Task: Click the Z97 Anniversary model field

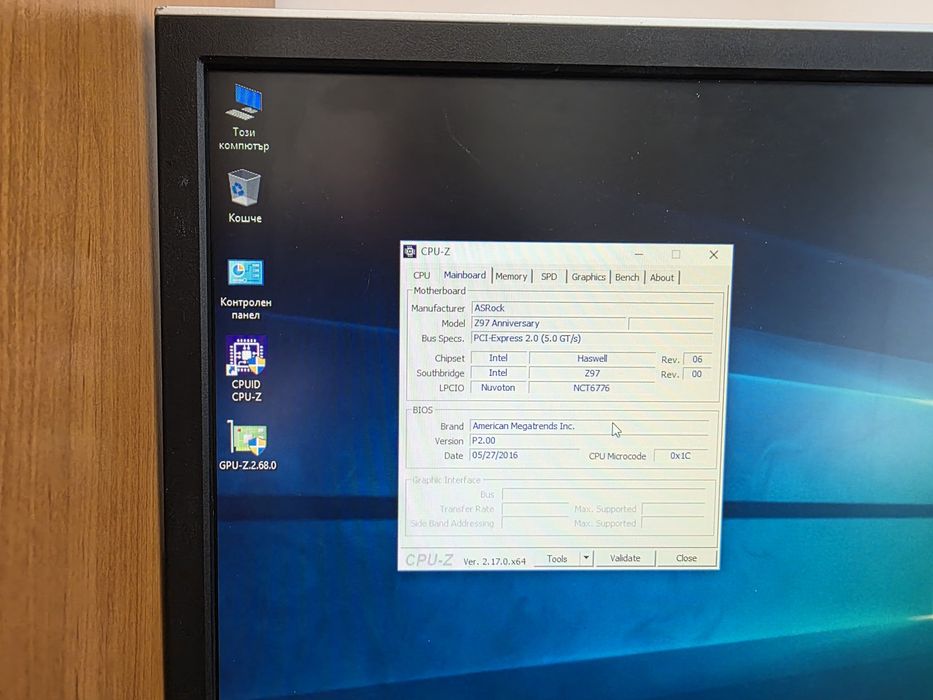Action: (549, 323)
